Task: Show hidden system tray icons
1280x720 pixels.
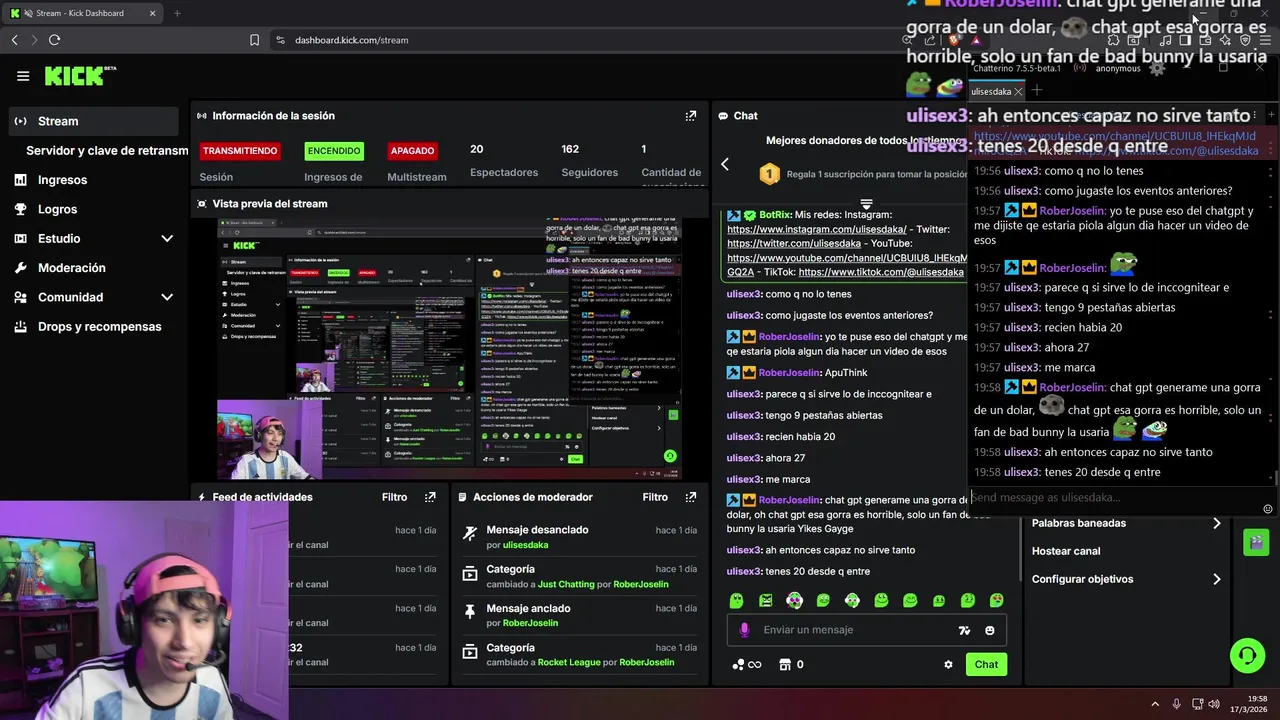Action: click(x=1155, y=704)
